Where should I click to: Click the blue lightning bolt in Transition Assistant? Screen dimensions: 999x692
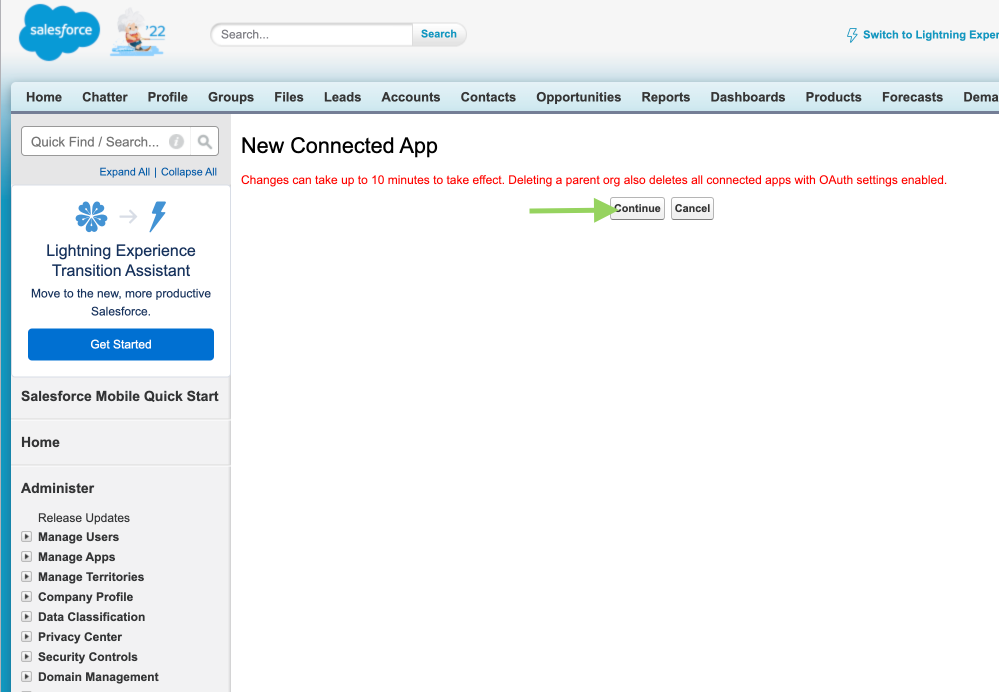(x=158, y=217)
